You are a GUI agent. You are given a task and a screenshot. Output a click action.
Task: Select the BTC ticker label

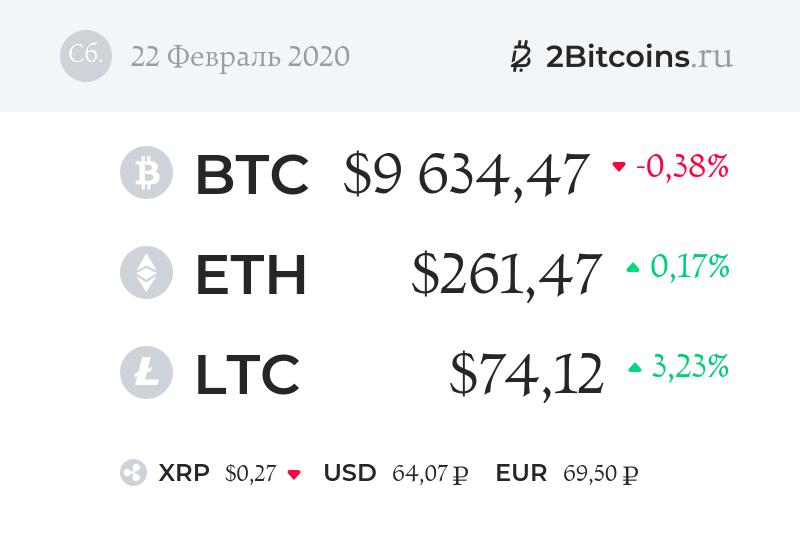252,175
